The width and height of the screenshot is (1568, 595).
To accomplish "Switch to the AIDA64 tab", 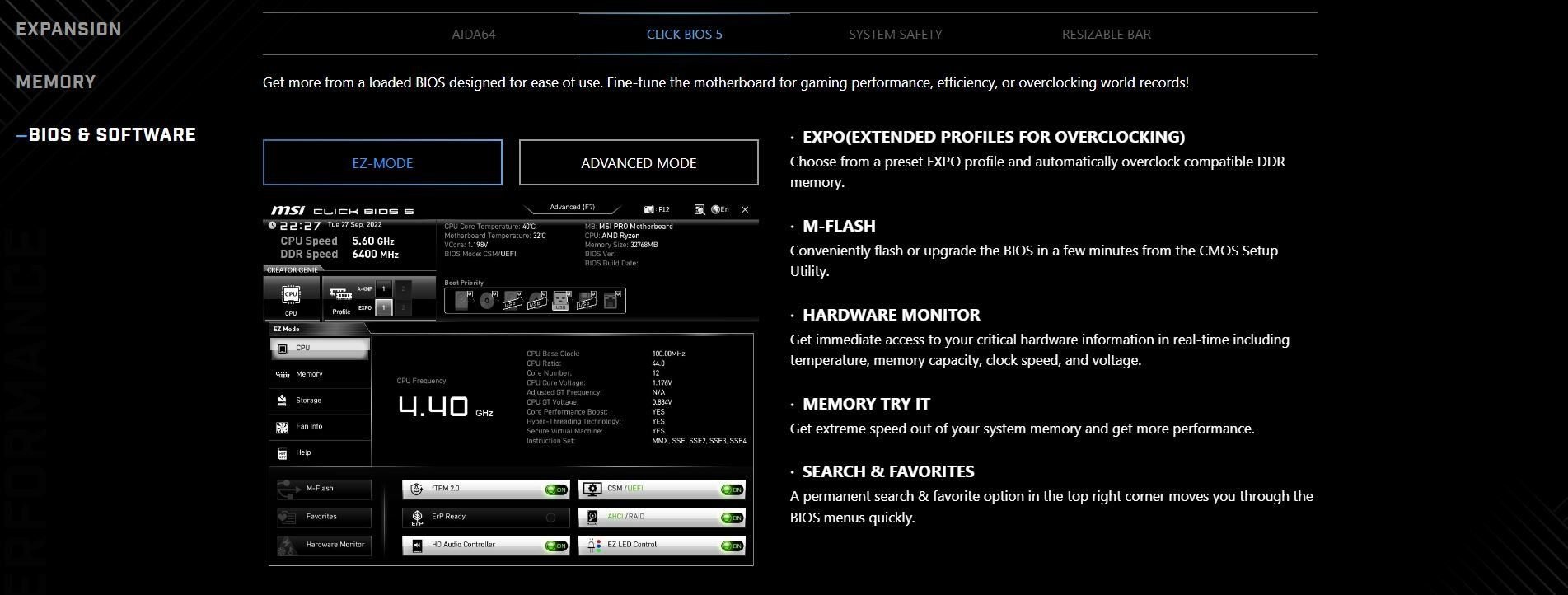I will click(474, 35).
